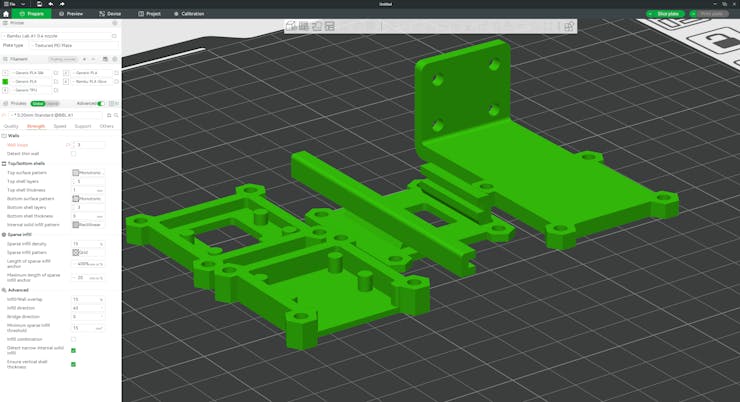
Task: Open the Top surface pattern dropdown
Action: click(x=88, y=173)
